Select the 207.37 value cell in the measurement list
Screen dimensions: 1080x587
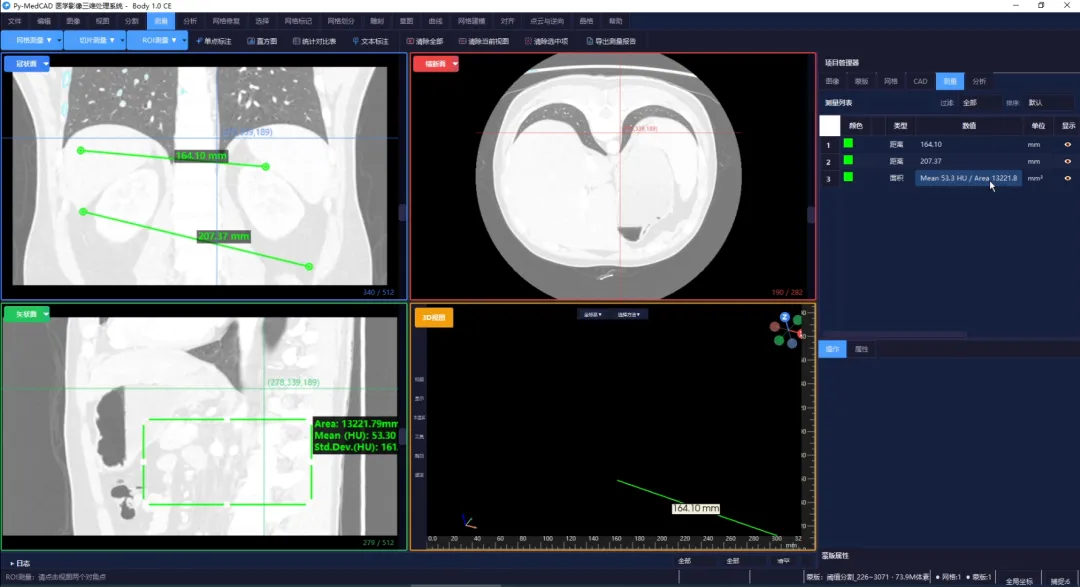pyautogui.click(x=968, y=161)
